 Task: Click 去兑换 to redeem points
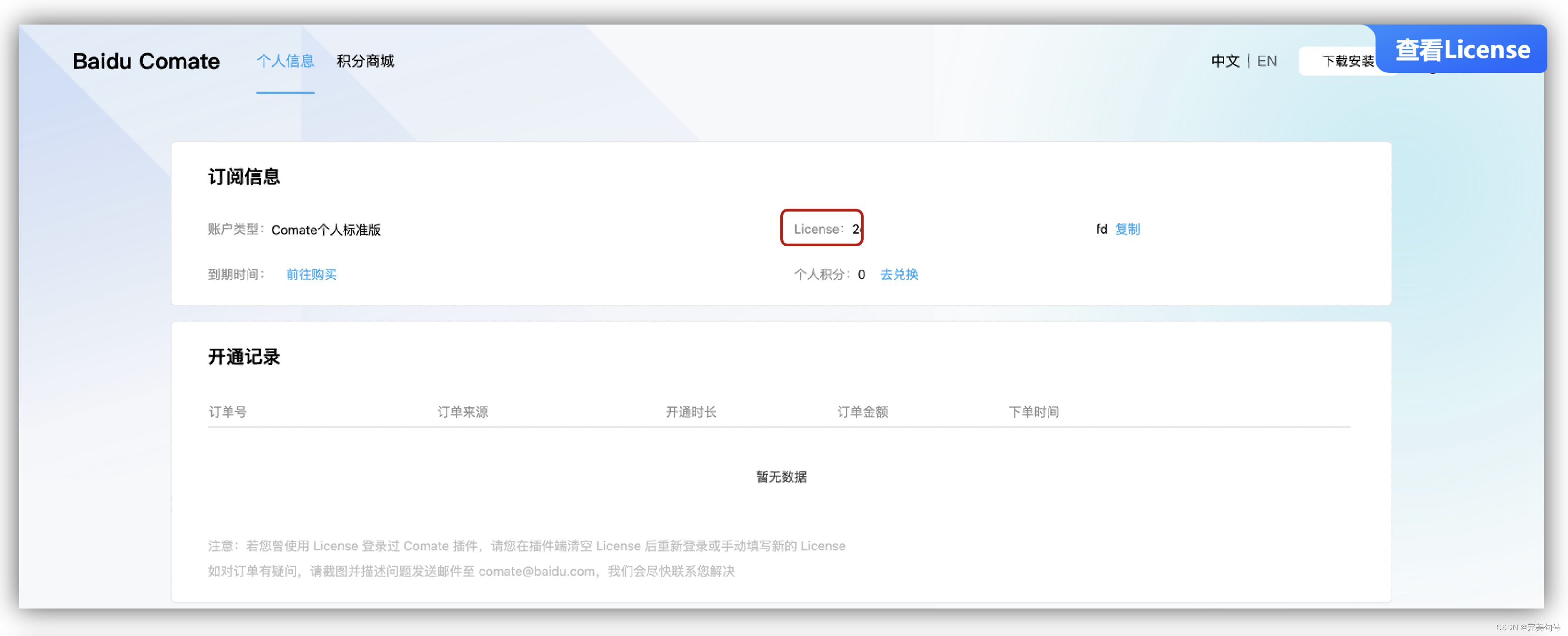coord(899,274)
